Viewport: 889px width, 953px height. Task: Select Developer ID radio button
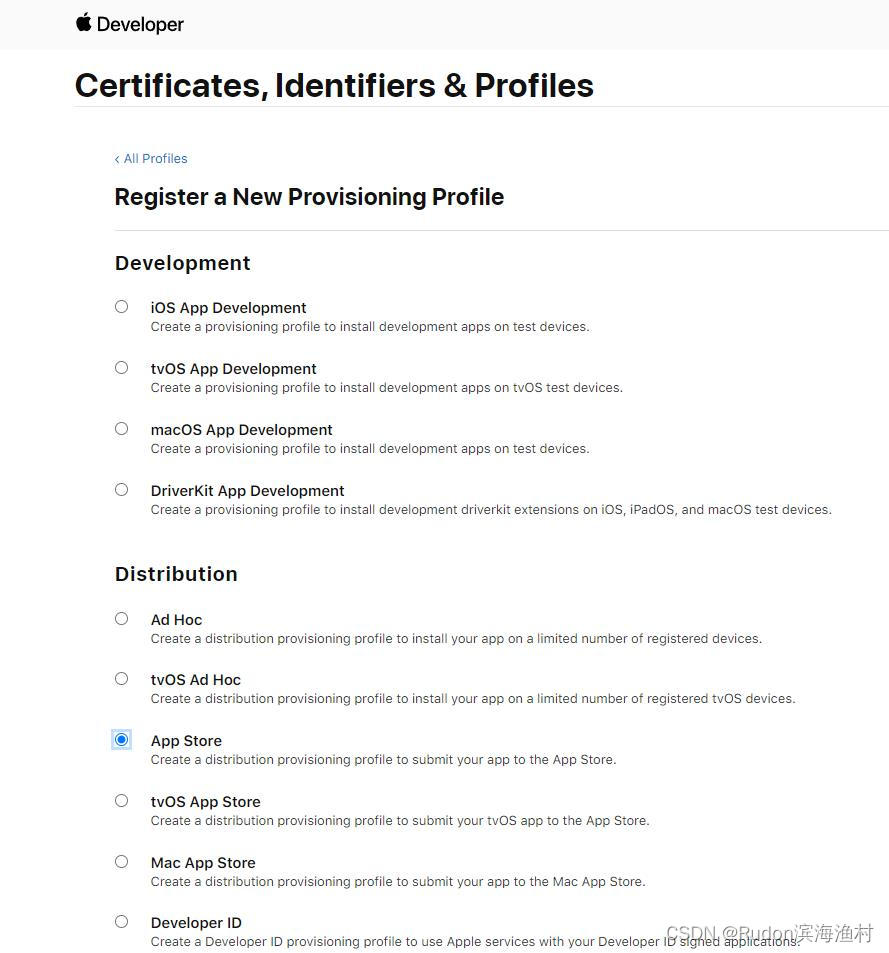pyautogui.click(x=122, y=921)
